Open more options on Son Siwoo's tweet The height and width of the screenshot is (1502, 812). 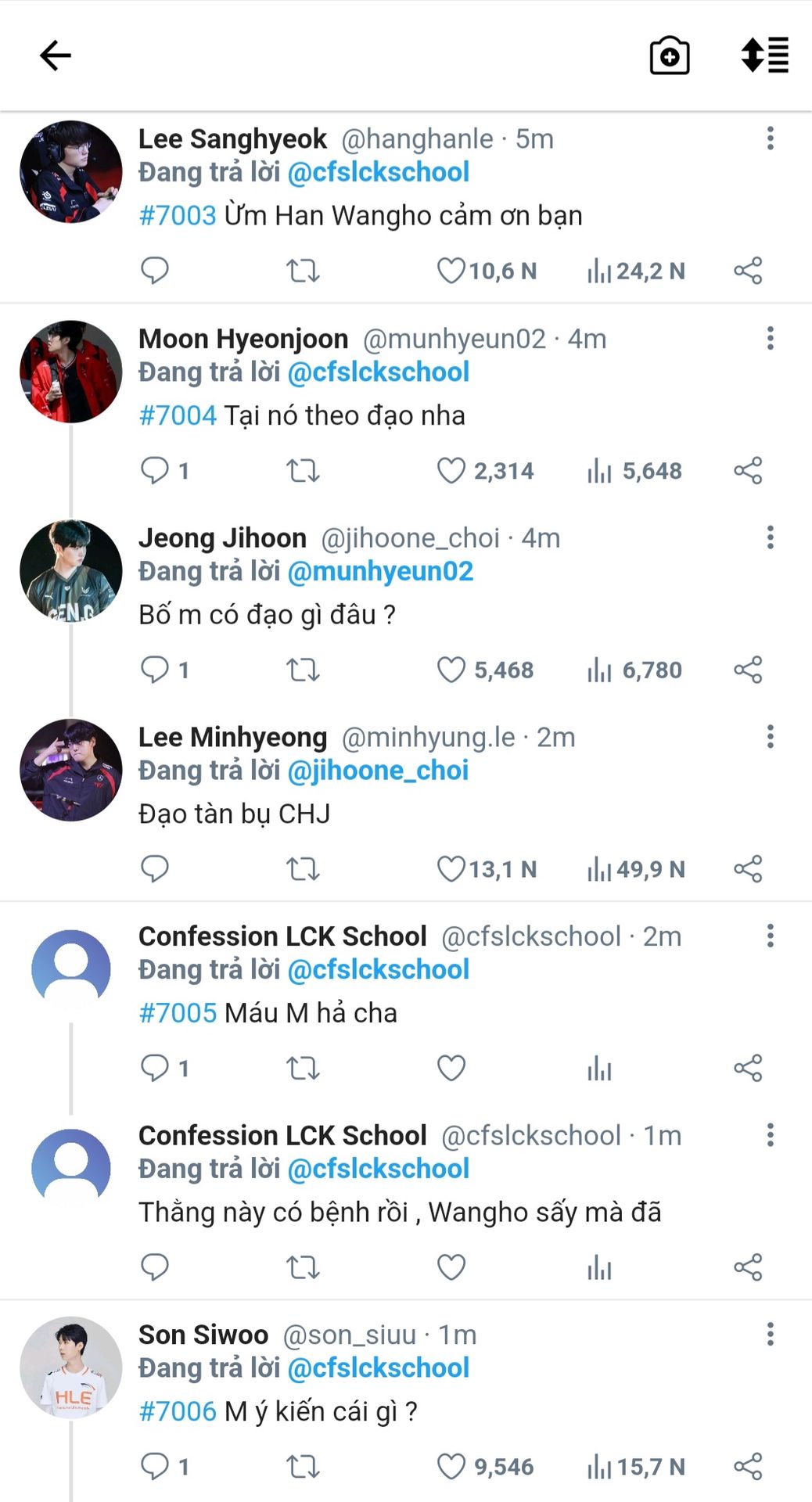coord(771,1334)
